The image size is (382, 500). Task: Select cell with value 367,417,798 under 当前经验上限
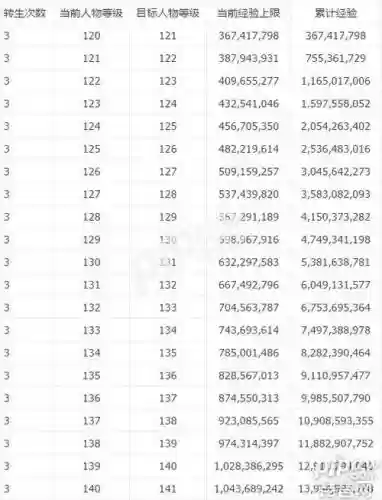249,36
